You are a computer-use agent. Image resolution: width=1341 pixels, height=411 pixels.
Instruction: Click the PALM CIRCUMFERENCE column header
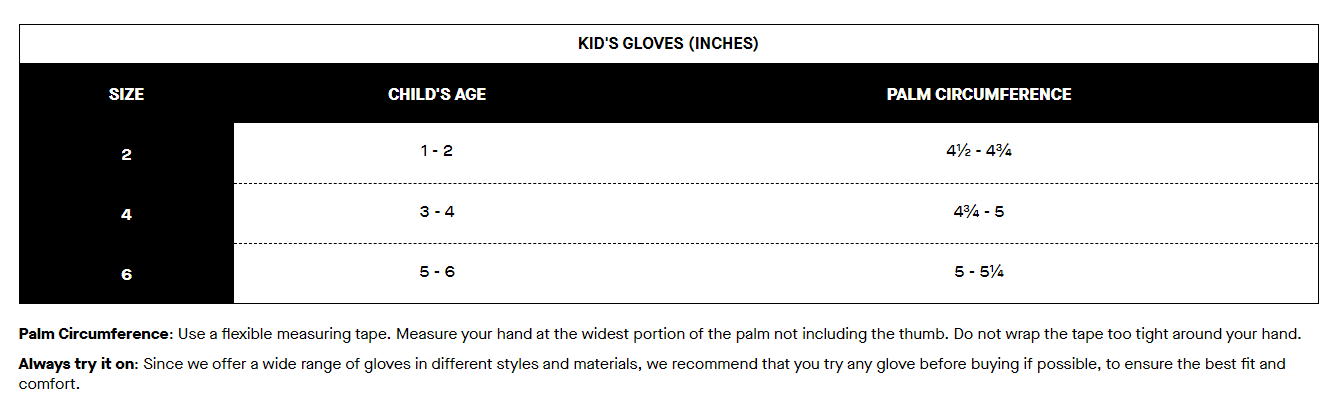click(x=978, y=95)
